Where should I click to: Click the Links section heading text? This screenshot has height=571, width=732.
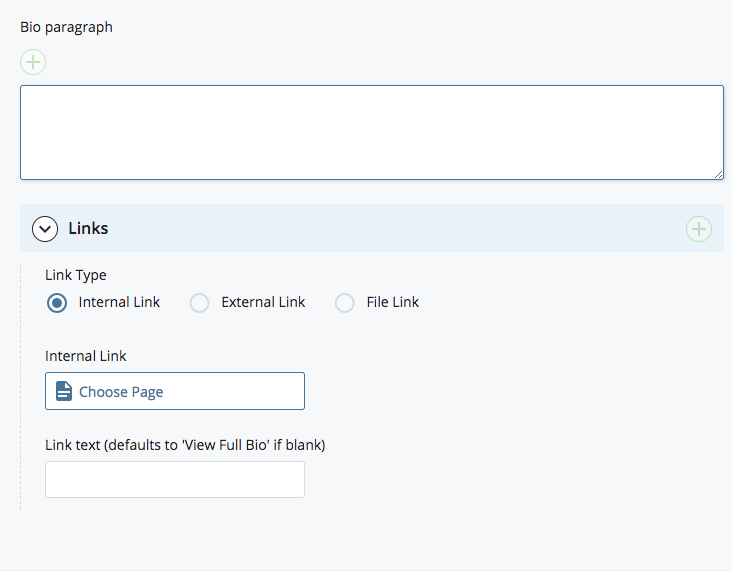[88, 229]
